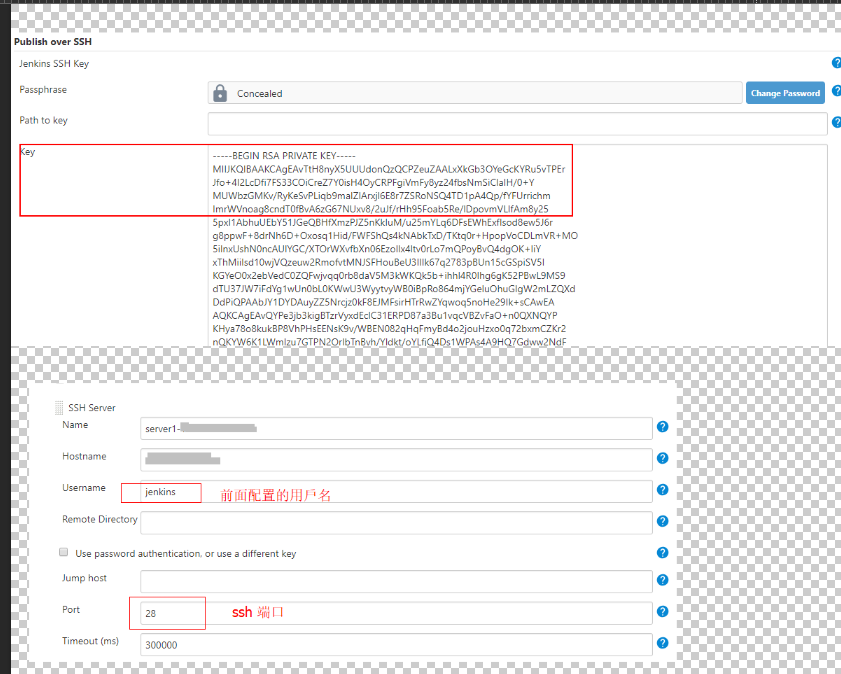Image resolution: width=841 pixels, height=674 pixels.
Task: Click the Remote Directory input field
Action: click(x=396, y=523)
